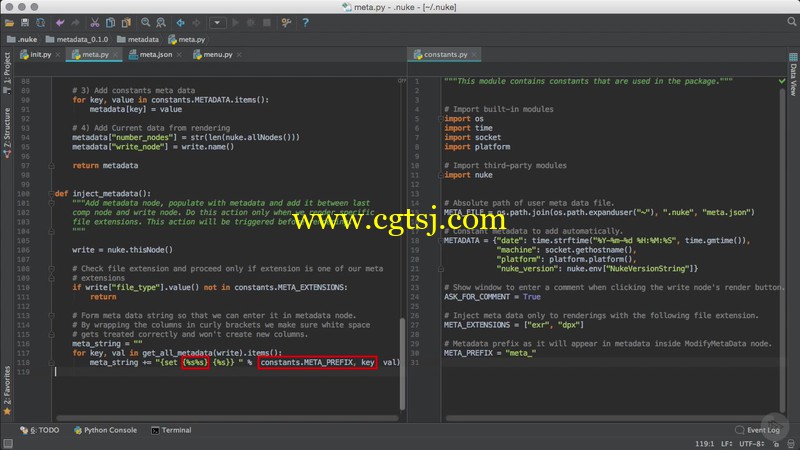The height and width of the screenshot is (450, 800).
Task: Click the LF line separator indicator
Action: [727, 444]
